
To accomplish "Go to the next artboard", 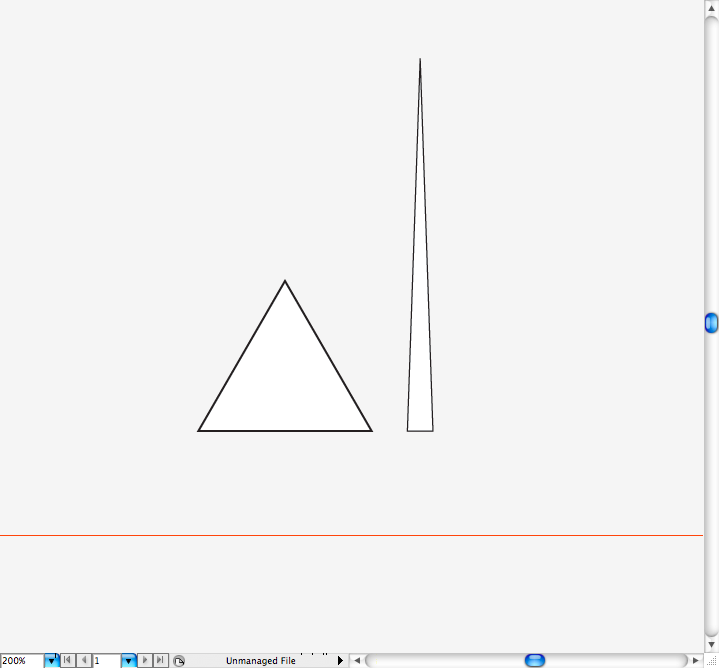I will [145, 660].
